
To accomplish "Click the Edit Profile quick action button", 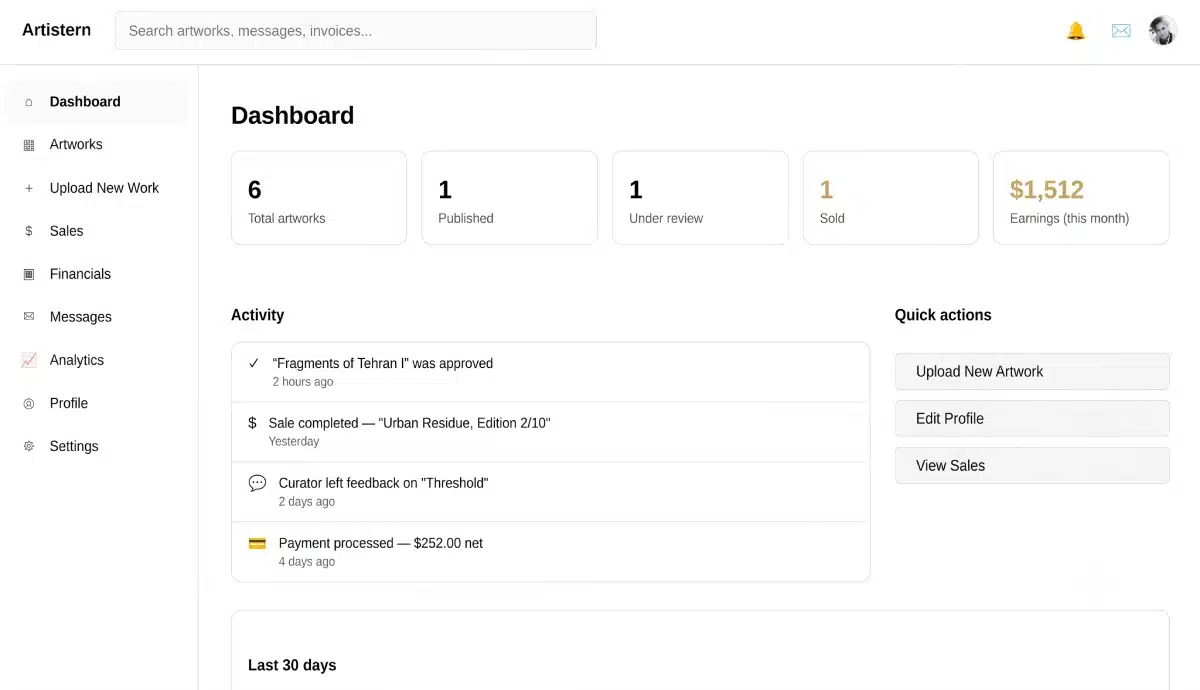I will coord(1032,418).
